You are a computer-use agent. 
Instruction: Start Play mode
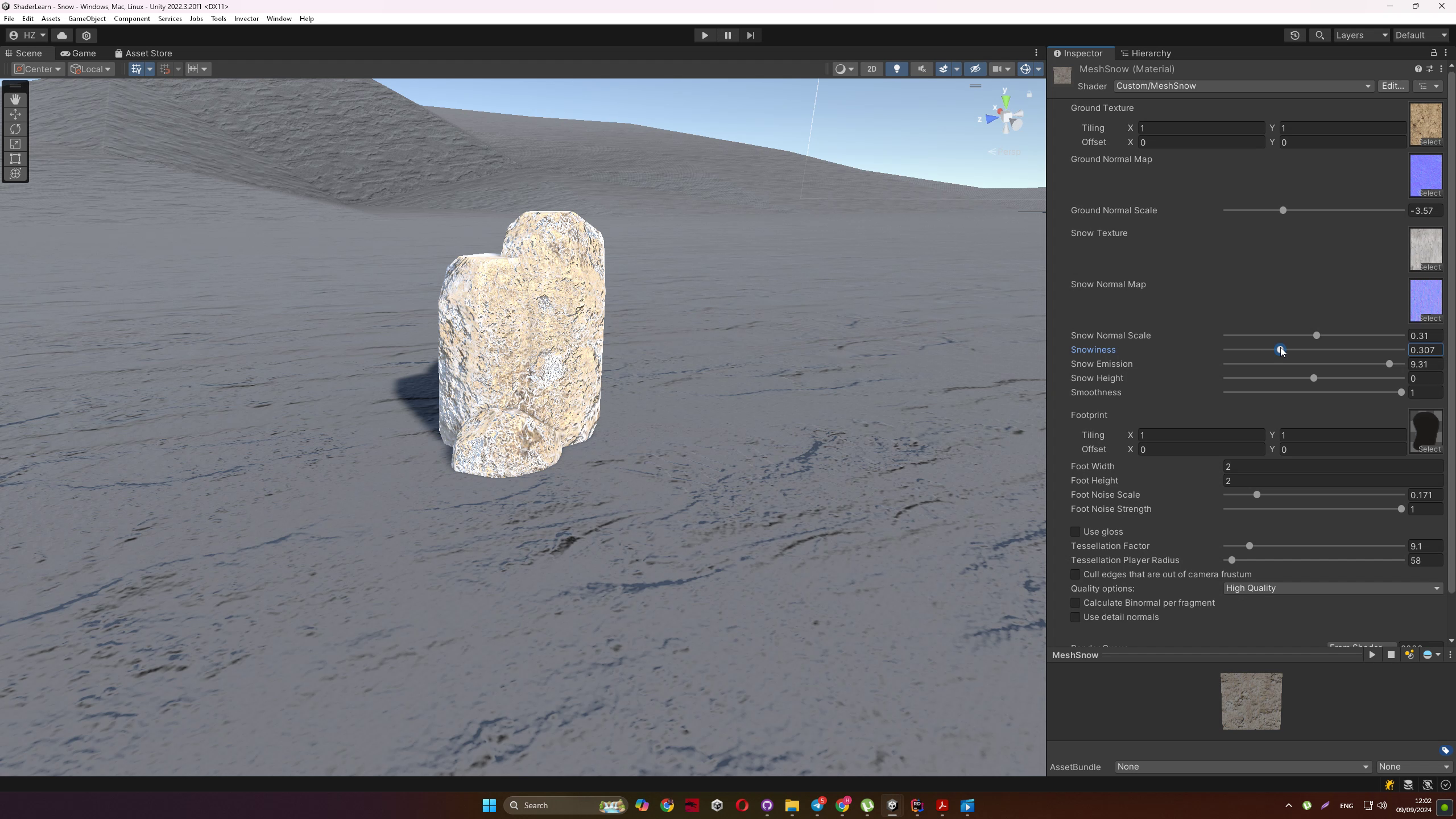(705, 35)
